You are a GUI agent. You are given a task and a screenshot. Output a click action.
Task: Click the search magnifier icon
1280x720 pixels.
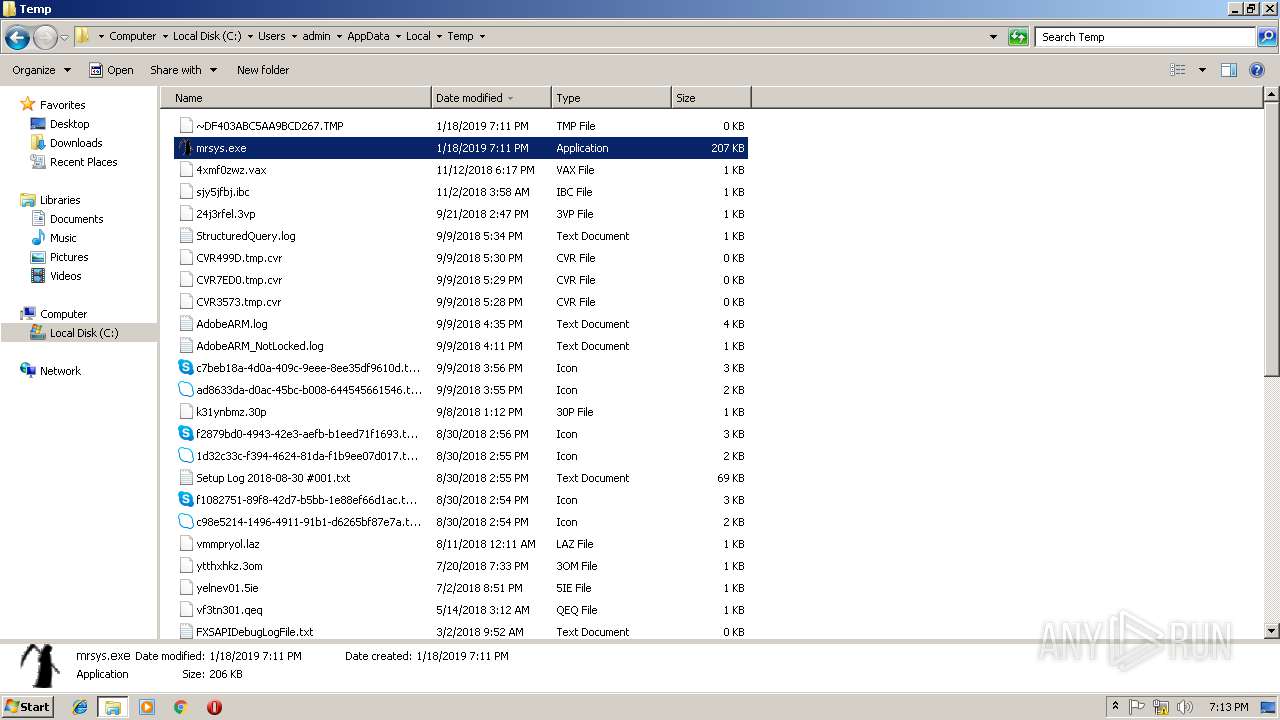click(1266, 37)
